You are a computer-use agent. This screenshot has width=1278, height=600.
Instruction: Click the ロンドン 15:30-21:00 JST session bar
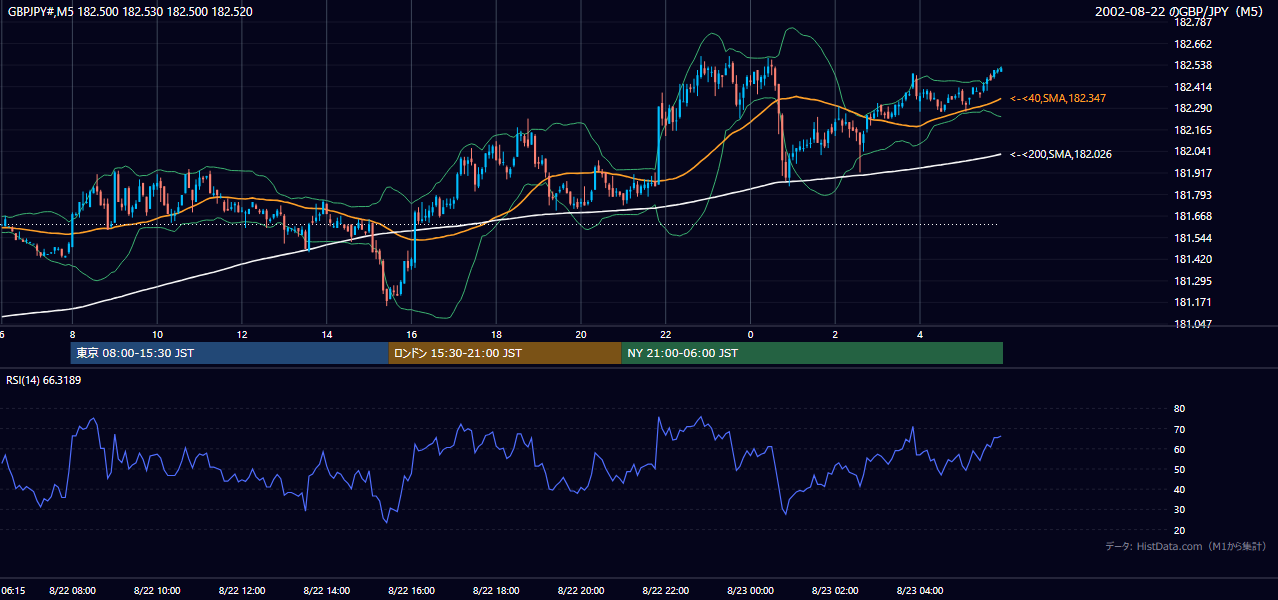click(x=505, y=353)
